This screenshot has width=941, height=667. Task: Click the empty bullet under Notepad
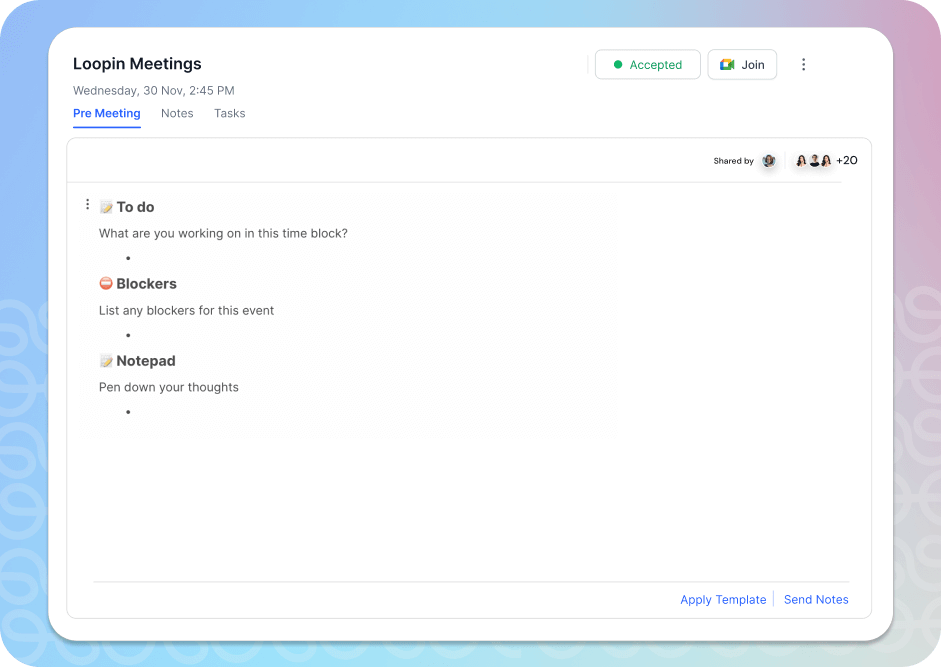click(x=128, y=412)
